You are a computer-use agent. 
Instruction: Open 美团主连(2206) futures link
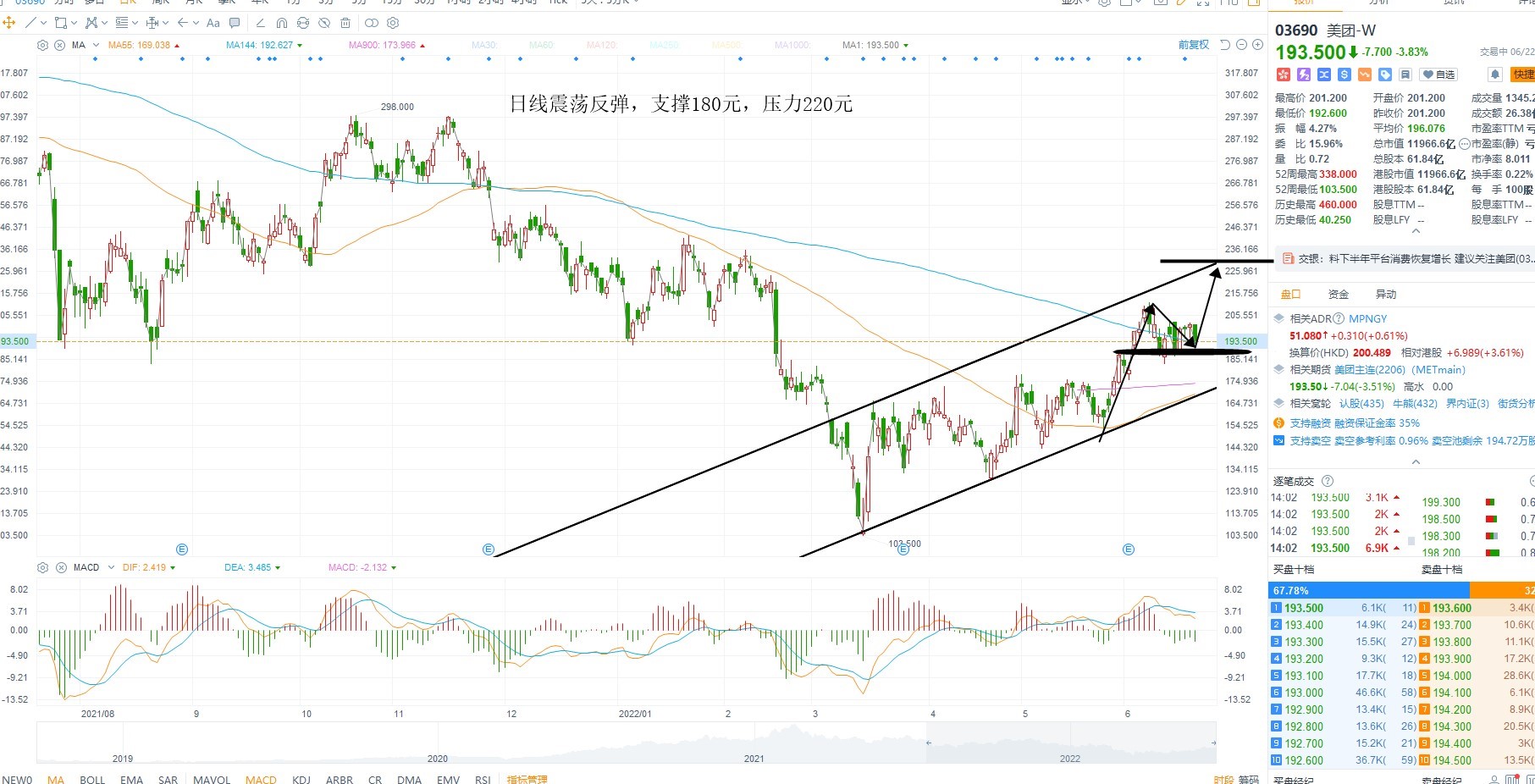pos(1371,369)
